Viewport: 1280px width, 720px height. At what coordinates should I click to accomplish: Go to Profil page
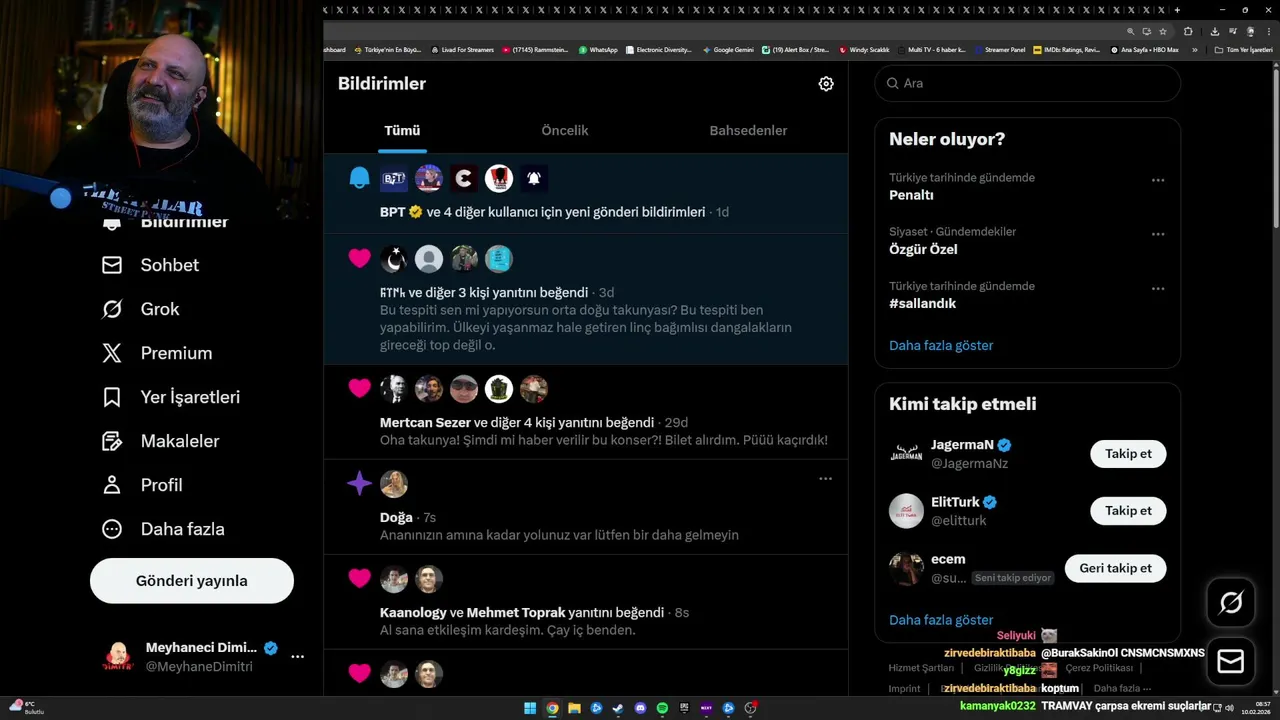142,485
